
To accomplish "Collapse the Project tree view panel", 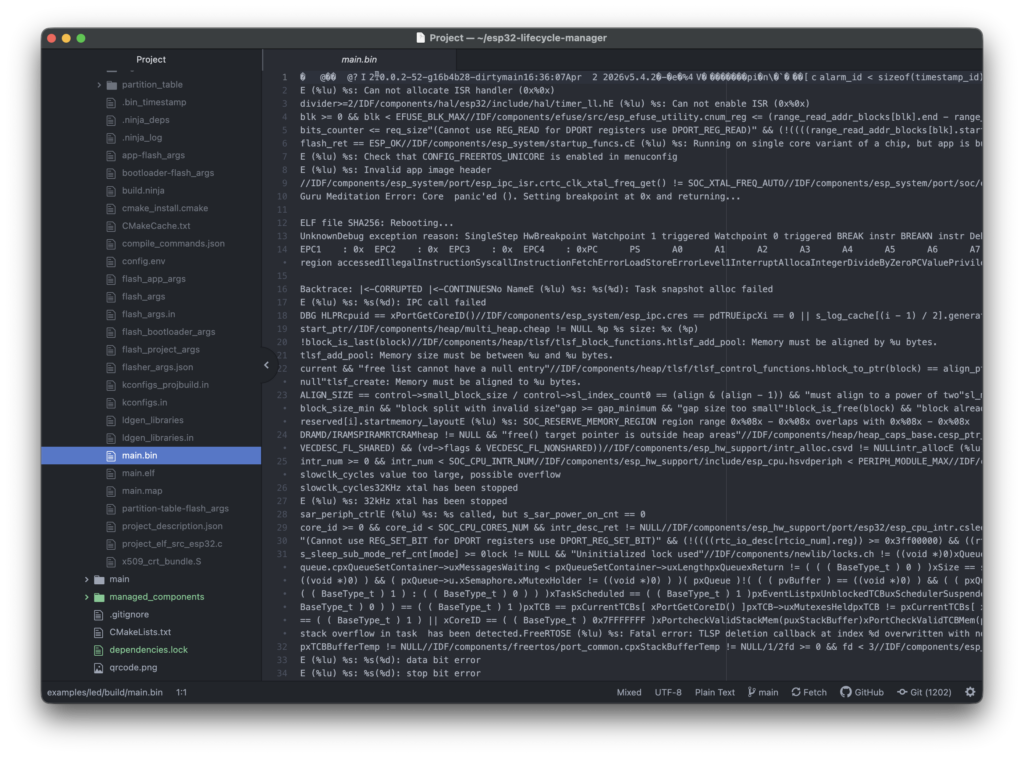I will [x=266, y=365].
